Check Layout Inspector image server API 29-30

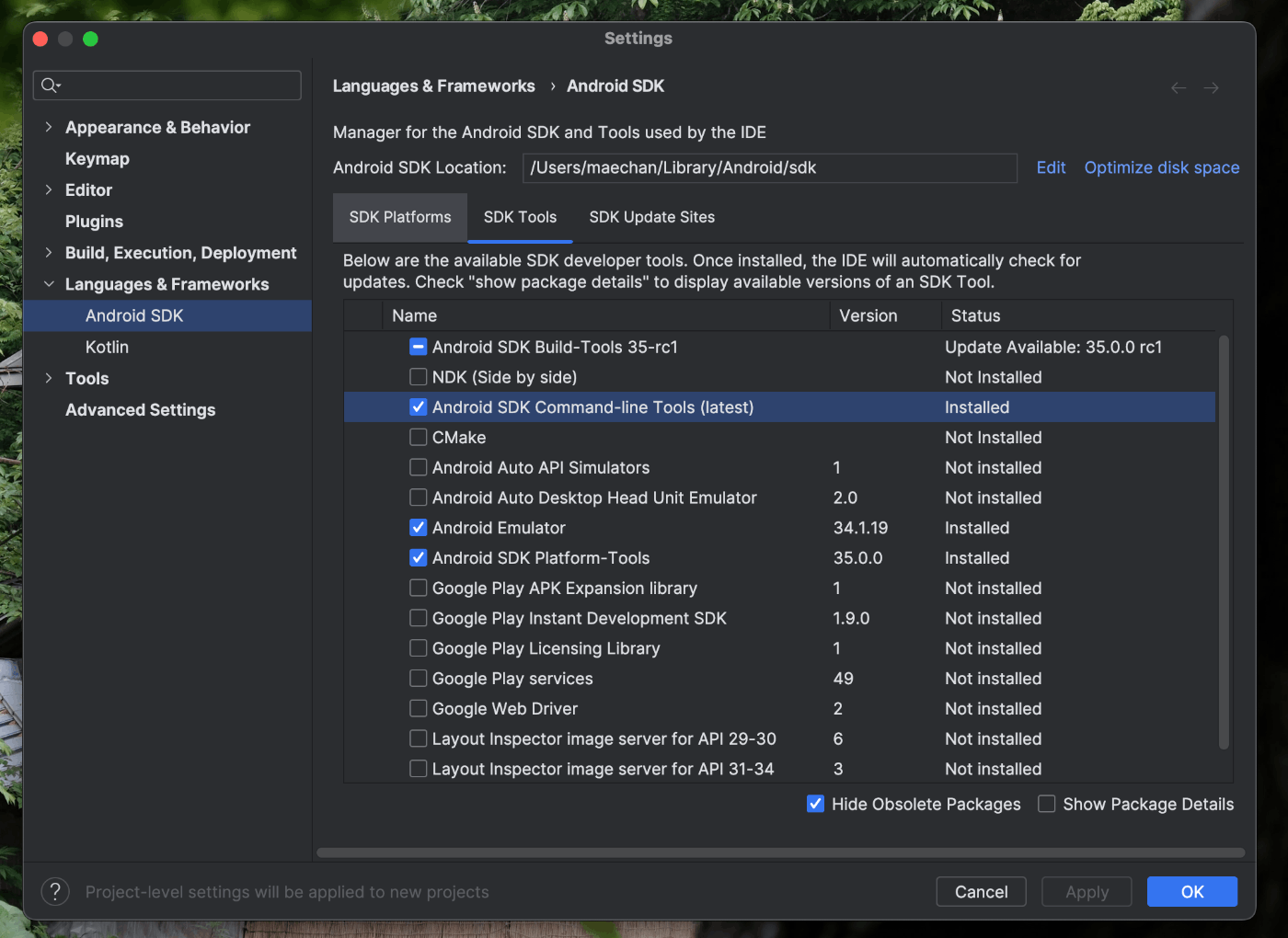[418, 738]
